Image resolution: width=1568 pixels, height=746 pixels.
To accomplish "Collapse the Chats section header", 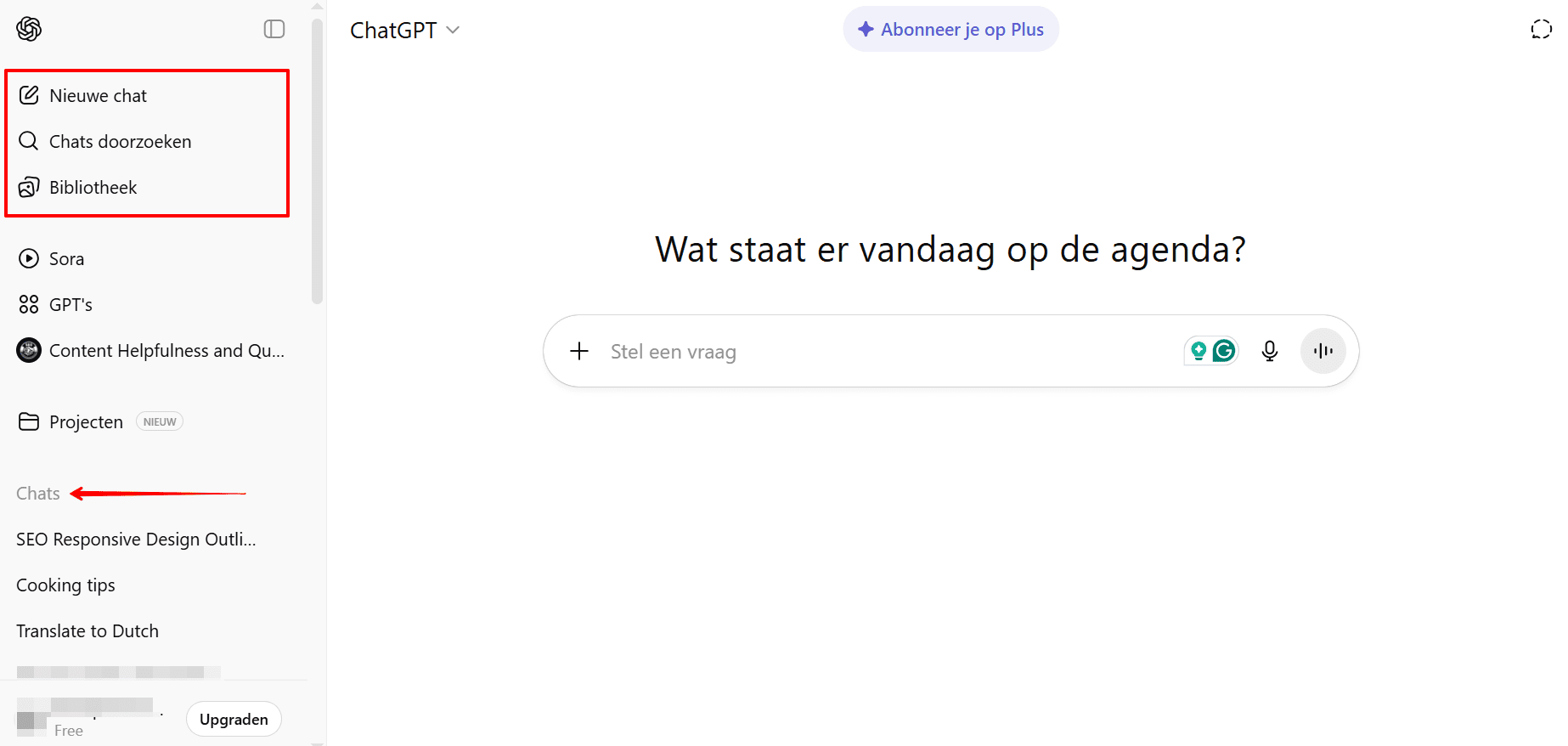I will (38, 494).
